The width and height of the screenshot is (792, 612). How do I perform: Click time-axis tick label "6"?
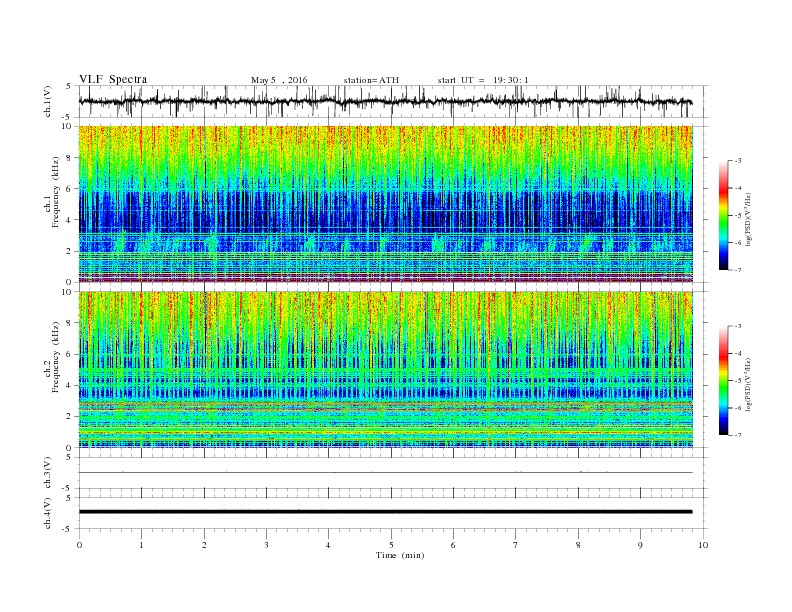point(453,545)
